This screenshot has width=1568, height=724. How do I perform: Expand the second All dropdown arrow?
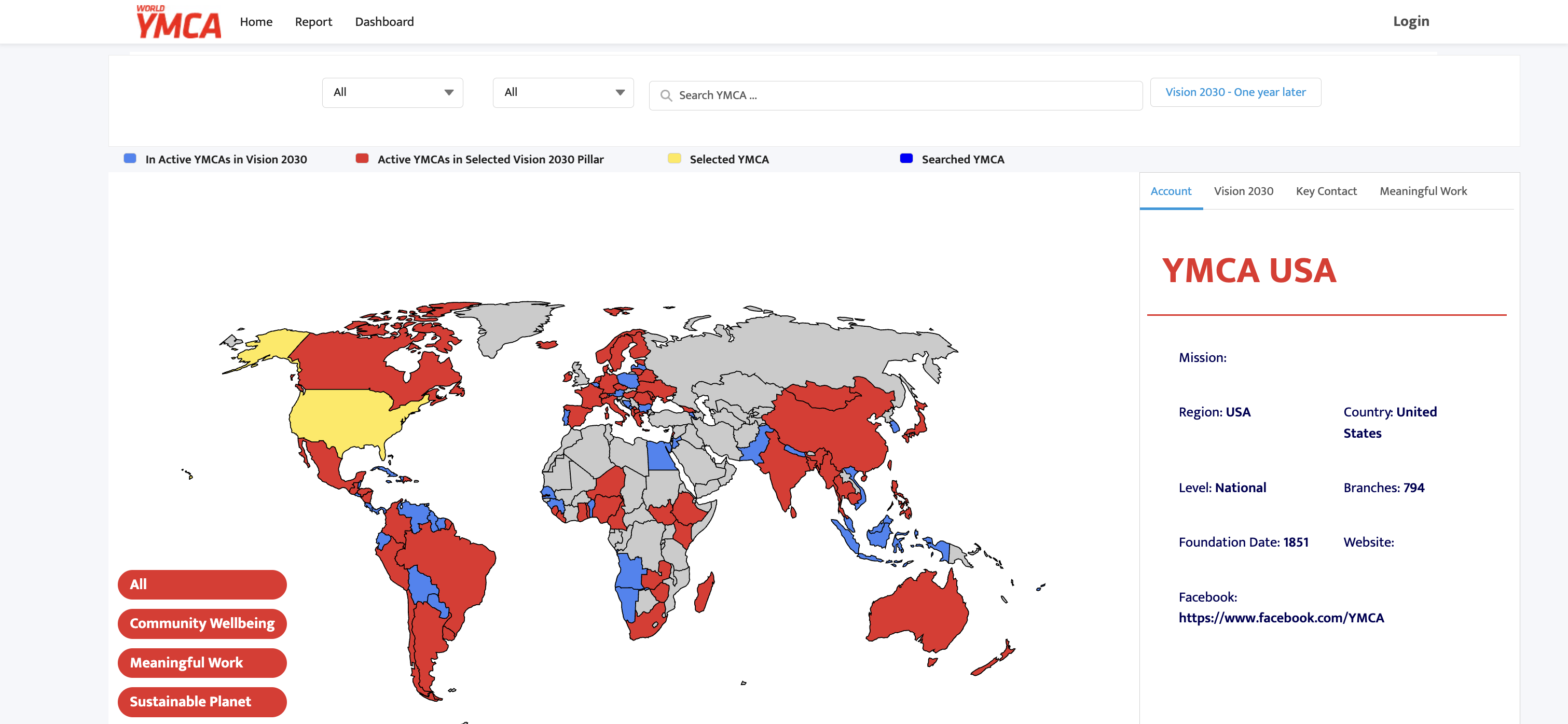coord(620,92)
